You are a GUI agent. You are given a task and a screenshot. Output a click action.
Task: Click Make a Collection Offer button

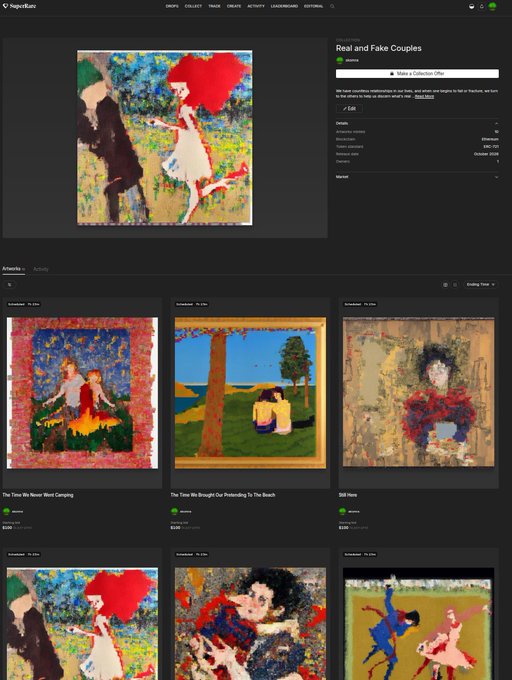click(417, 74)
